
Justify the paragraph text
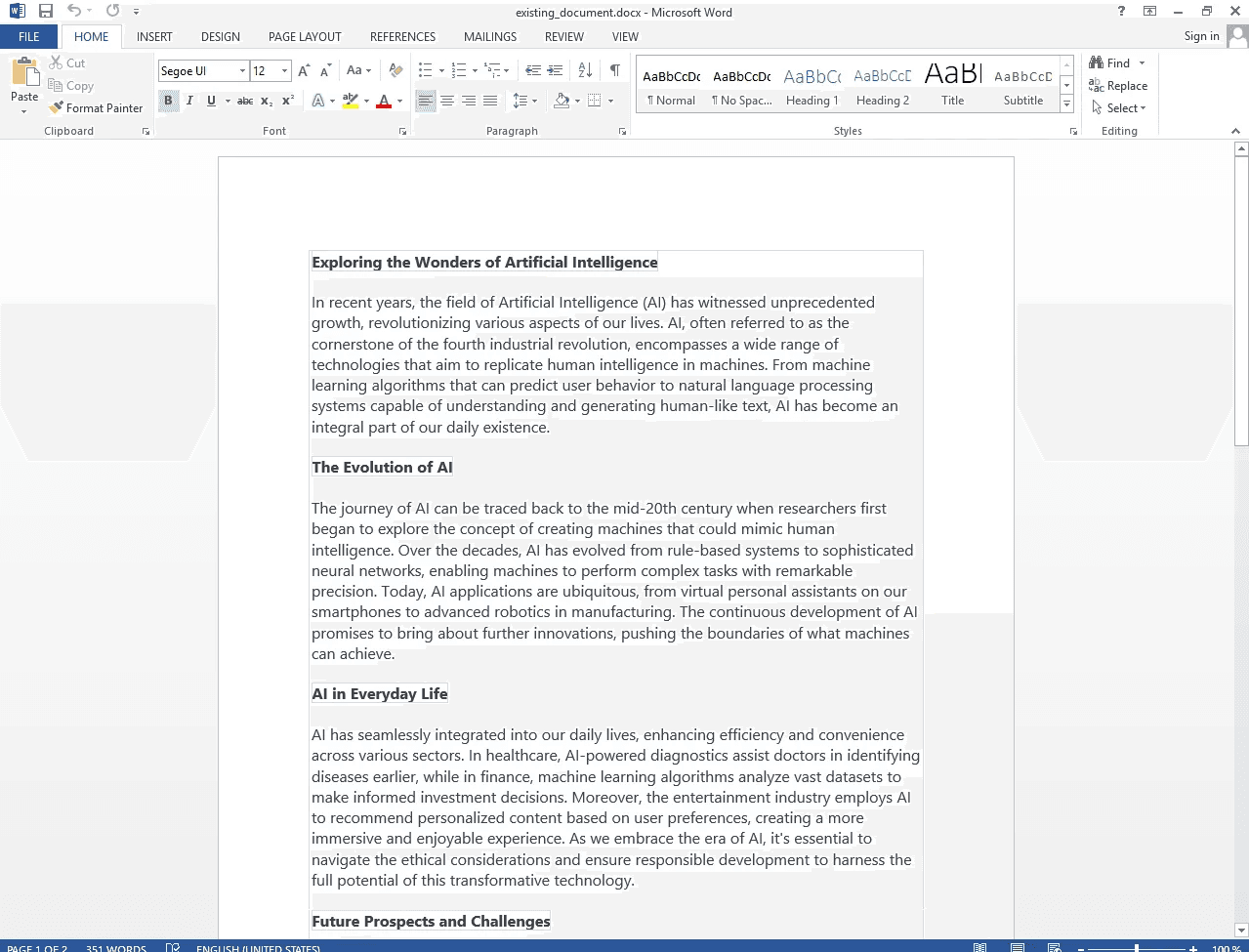point(490,101)
